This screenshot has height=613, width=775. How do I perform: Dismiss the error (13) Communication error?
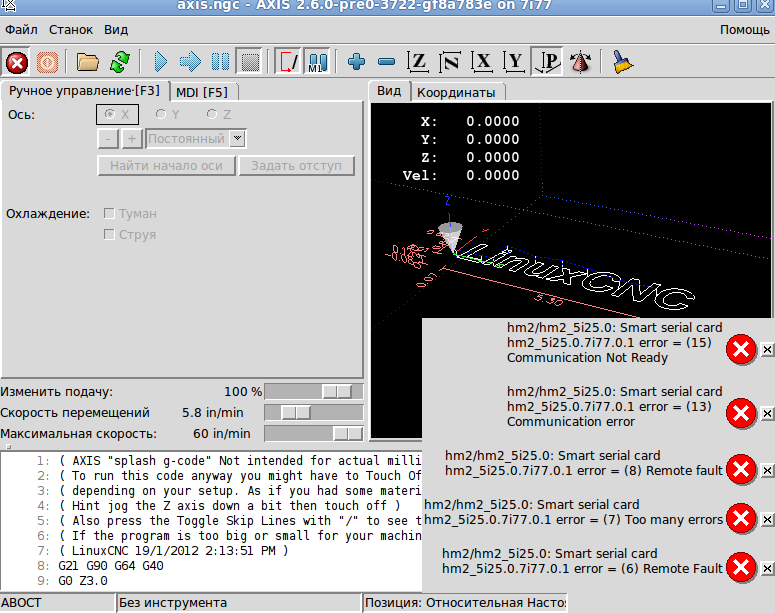click(x=767, y=413)
